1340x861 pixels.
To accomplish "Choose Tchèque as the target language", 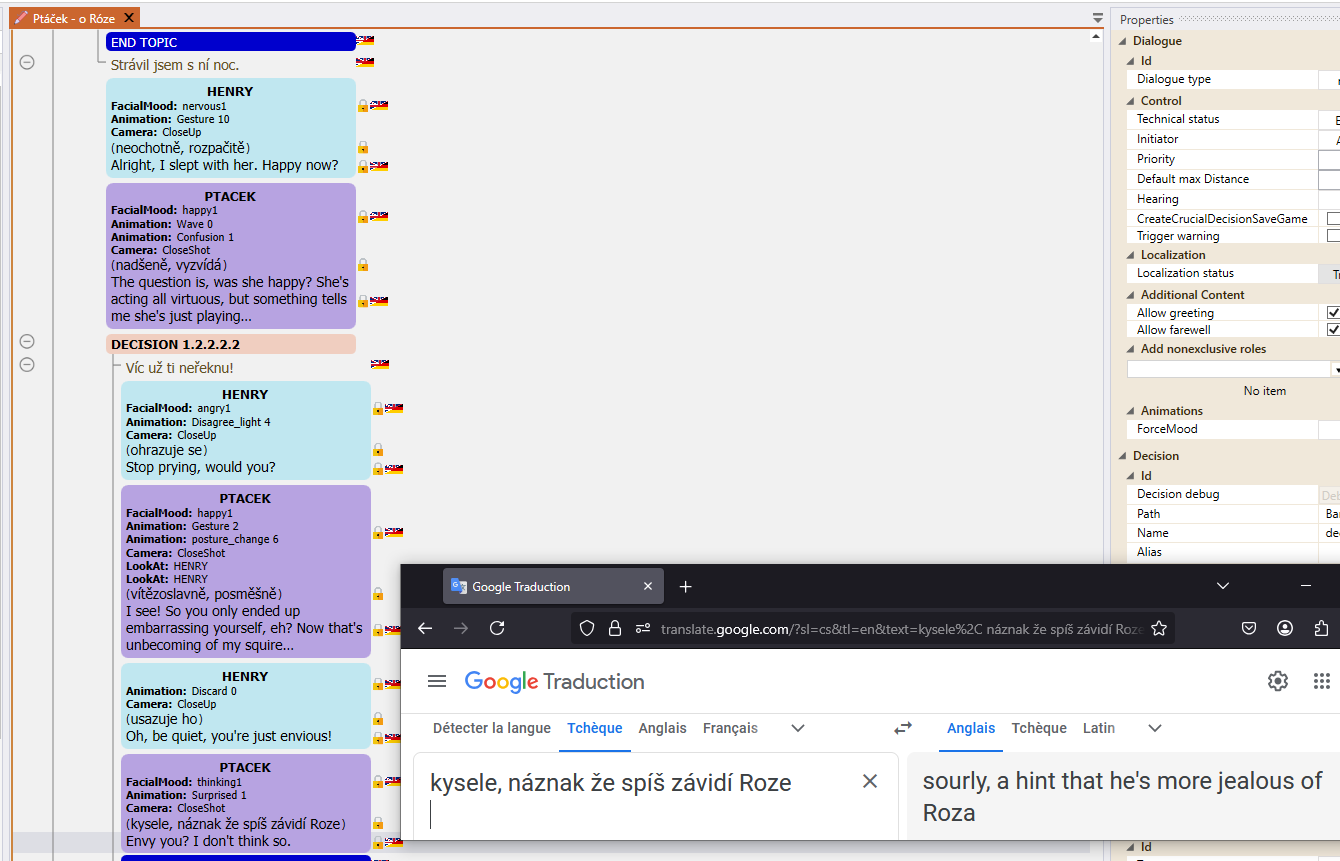I will pyautogui.click(x=1039, y=728).
